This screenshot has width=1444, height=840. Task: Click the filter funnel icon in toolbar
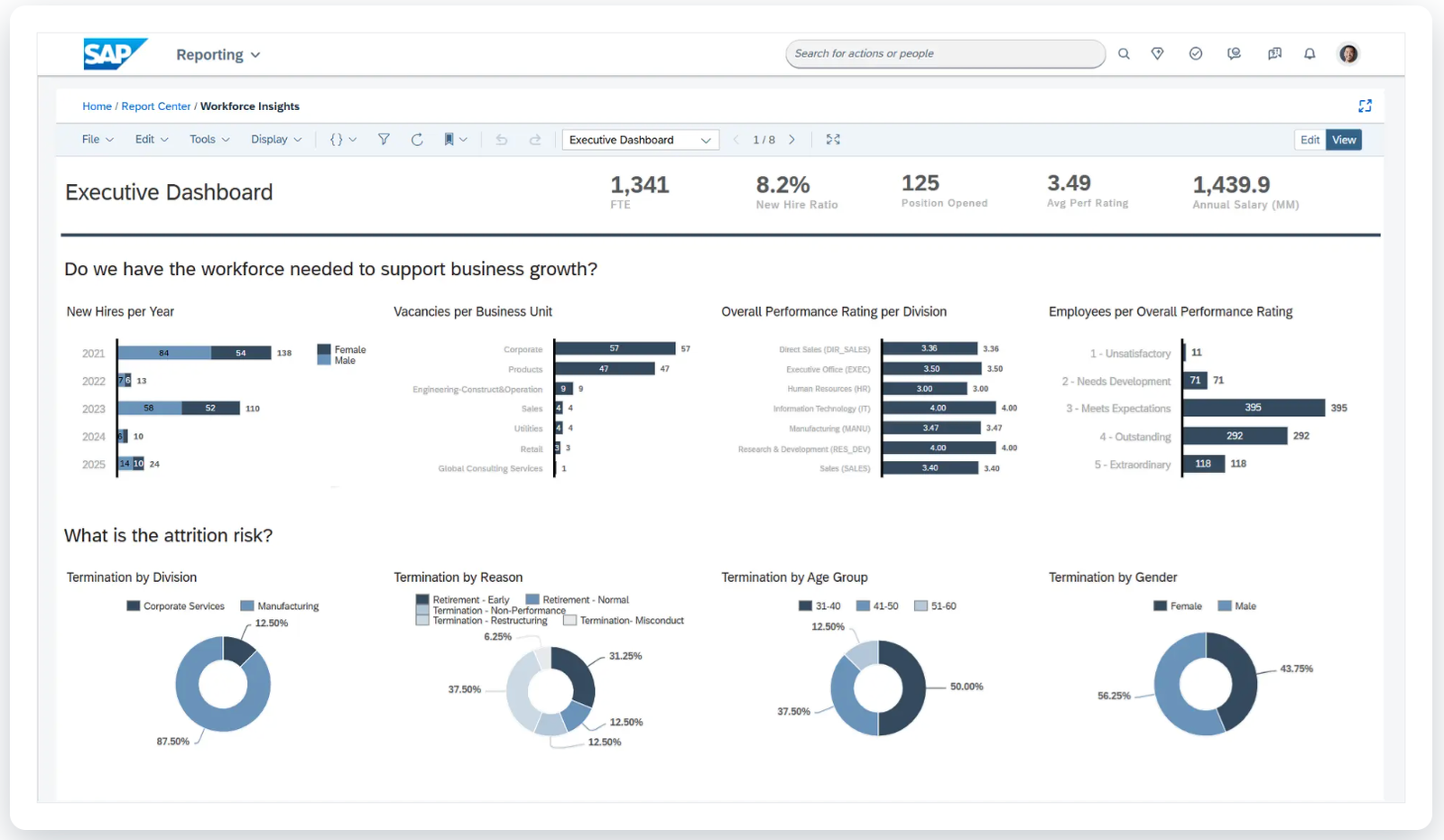(384, 140)
